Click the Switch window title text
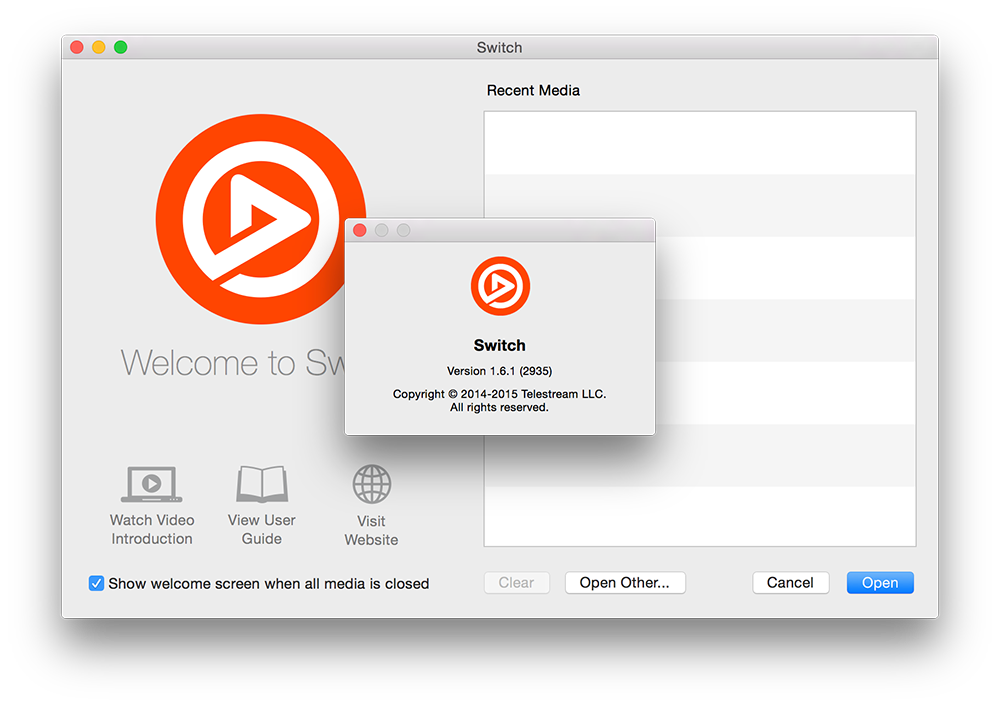 499,47
